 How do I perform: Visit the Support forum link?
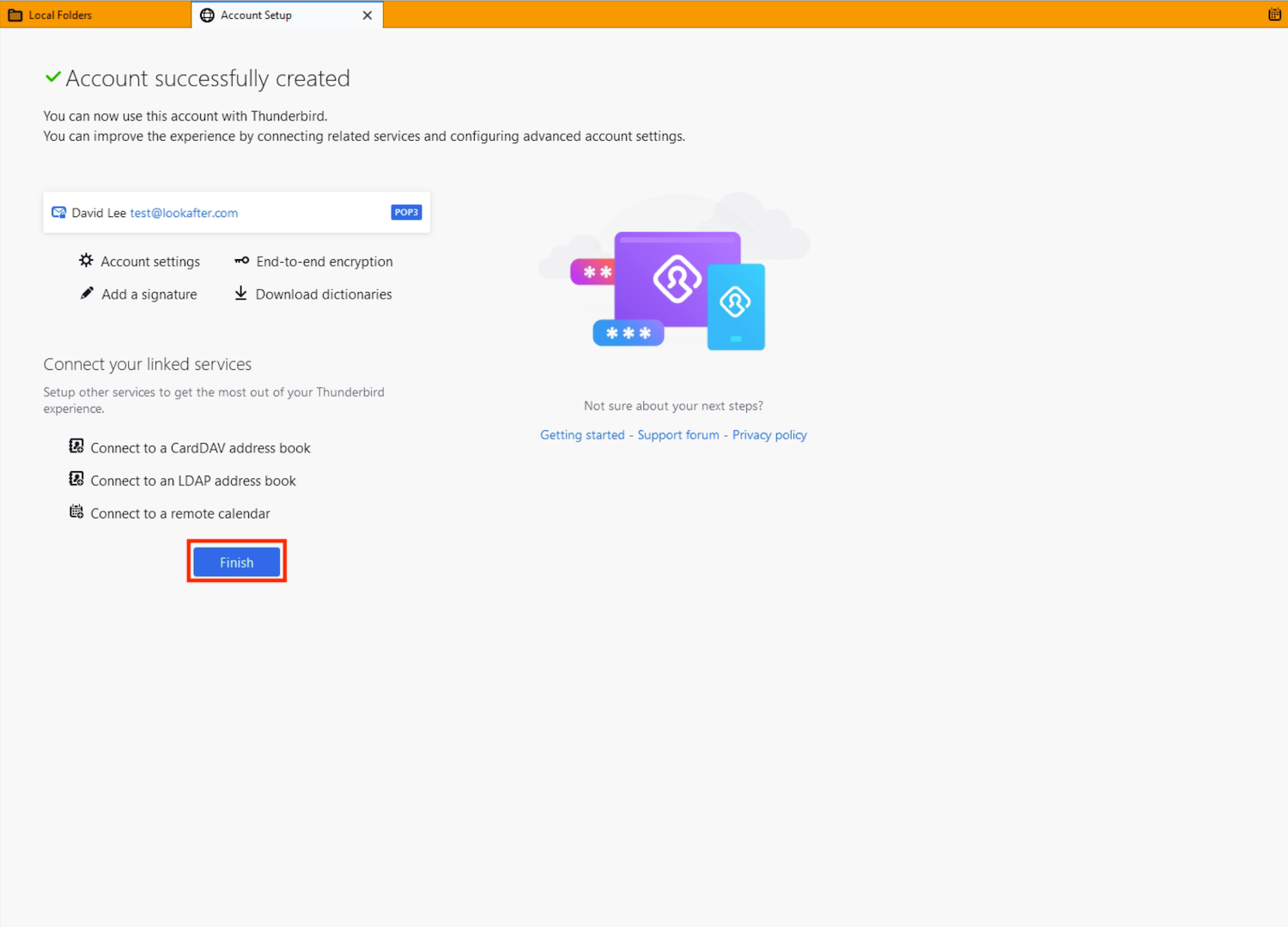click(678, 435)
